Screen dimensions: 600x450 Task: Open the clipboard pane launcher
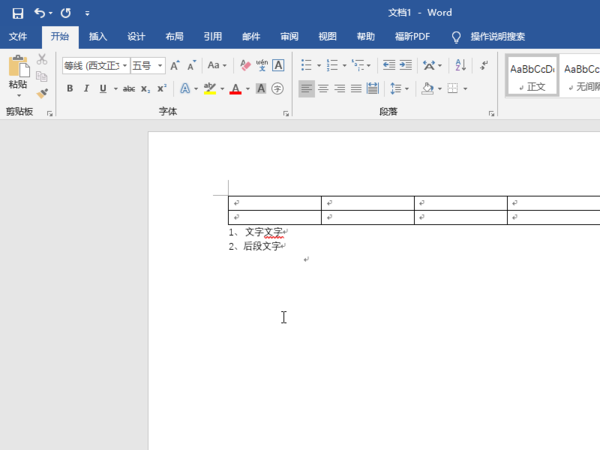click(50, 113)
